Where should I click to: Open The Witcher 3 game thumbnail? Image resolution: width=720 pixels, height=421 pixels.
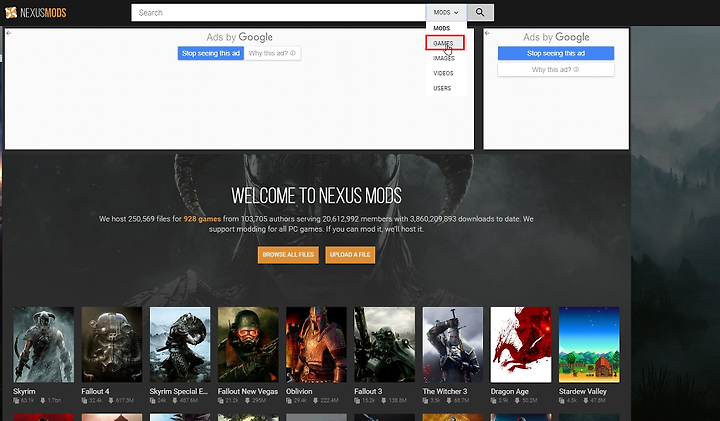click(453, 345)
